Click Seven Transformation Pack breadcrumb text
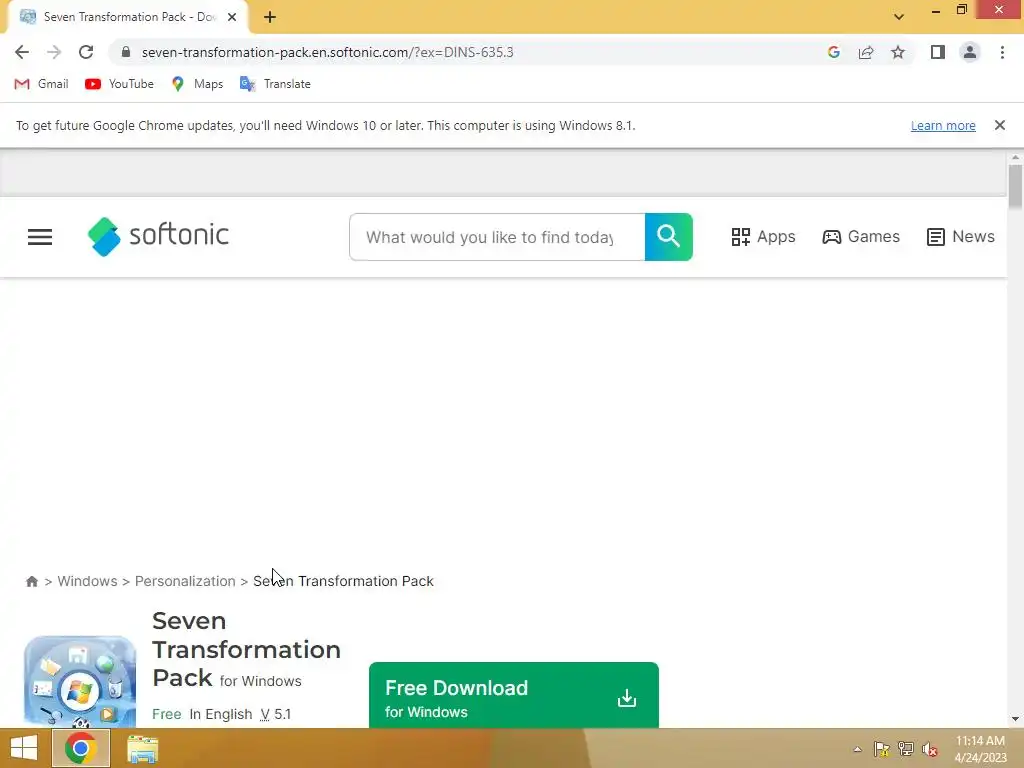This screenshot has height=768, width=1024. click(x=344, y=581)
